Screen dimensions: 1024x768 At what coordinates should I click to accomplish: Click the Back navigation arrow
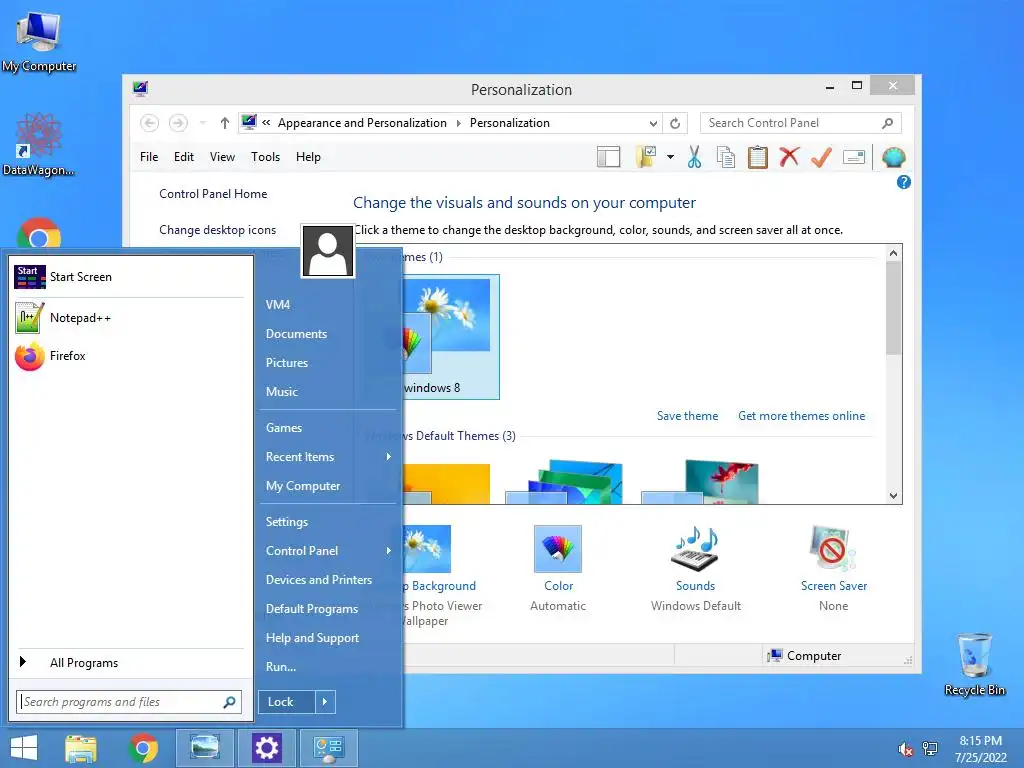150,123
